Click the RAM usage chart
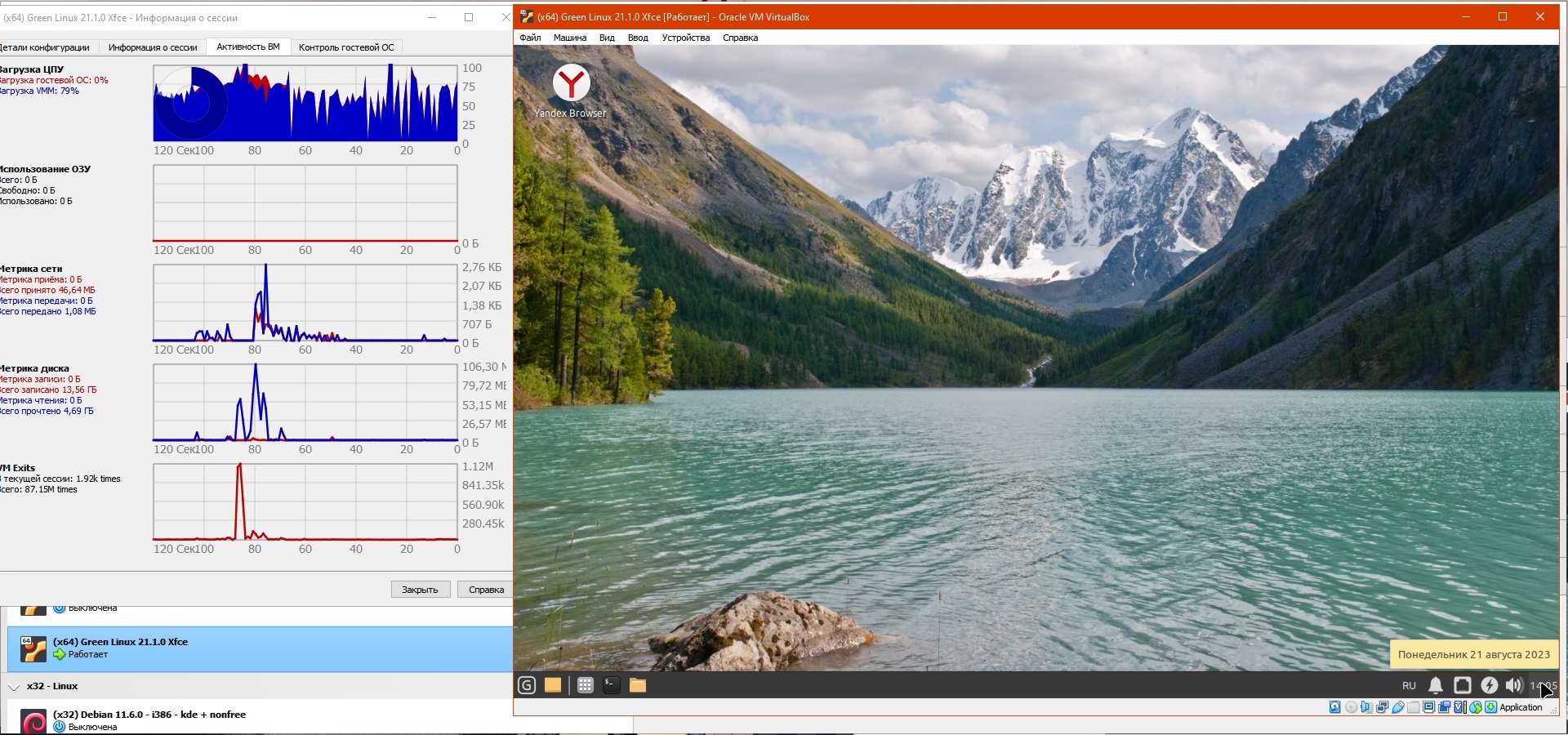Viewport: 1568px width, 735px height. [x=305, y=203]
